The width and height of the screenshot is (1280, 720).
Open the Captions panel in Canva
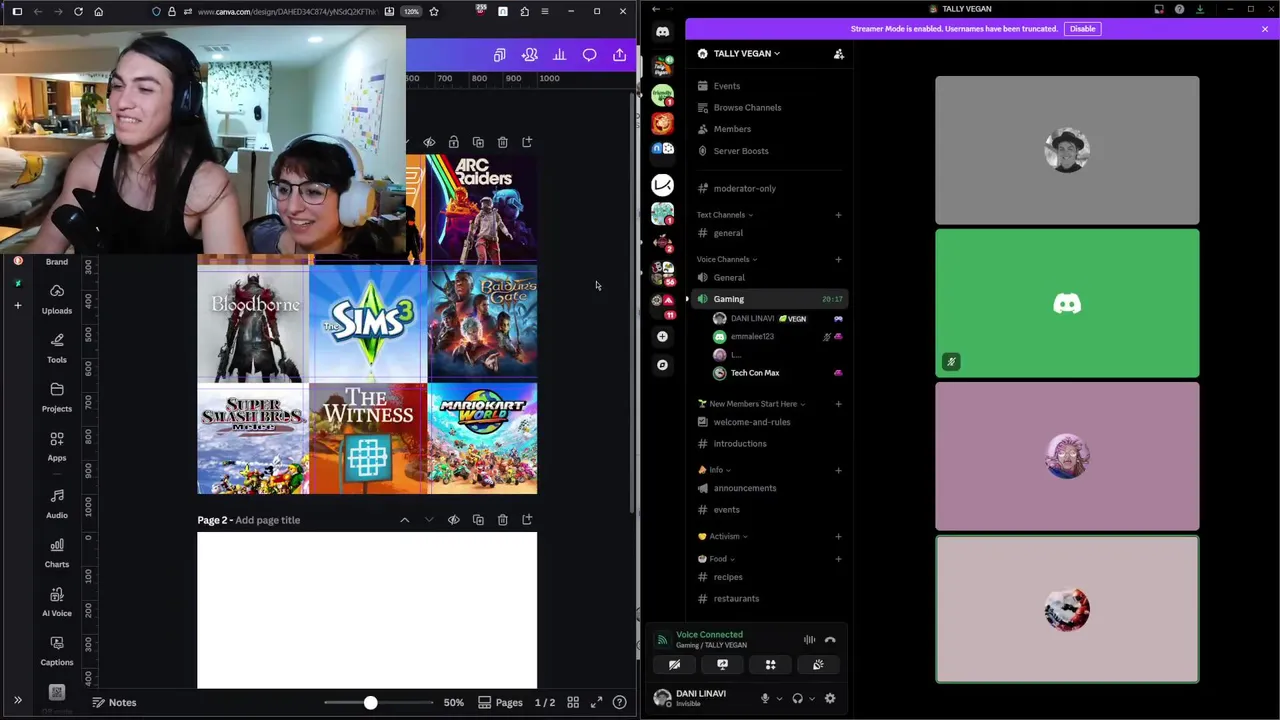click(57, 650)
